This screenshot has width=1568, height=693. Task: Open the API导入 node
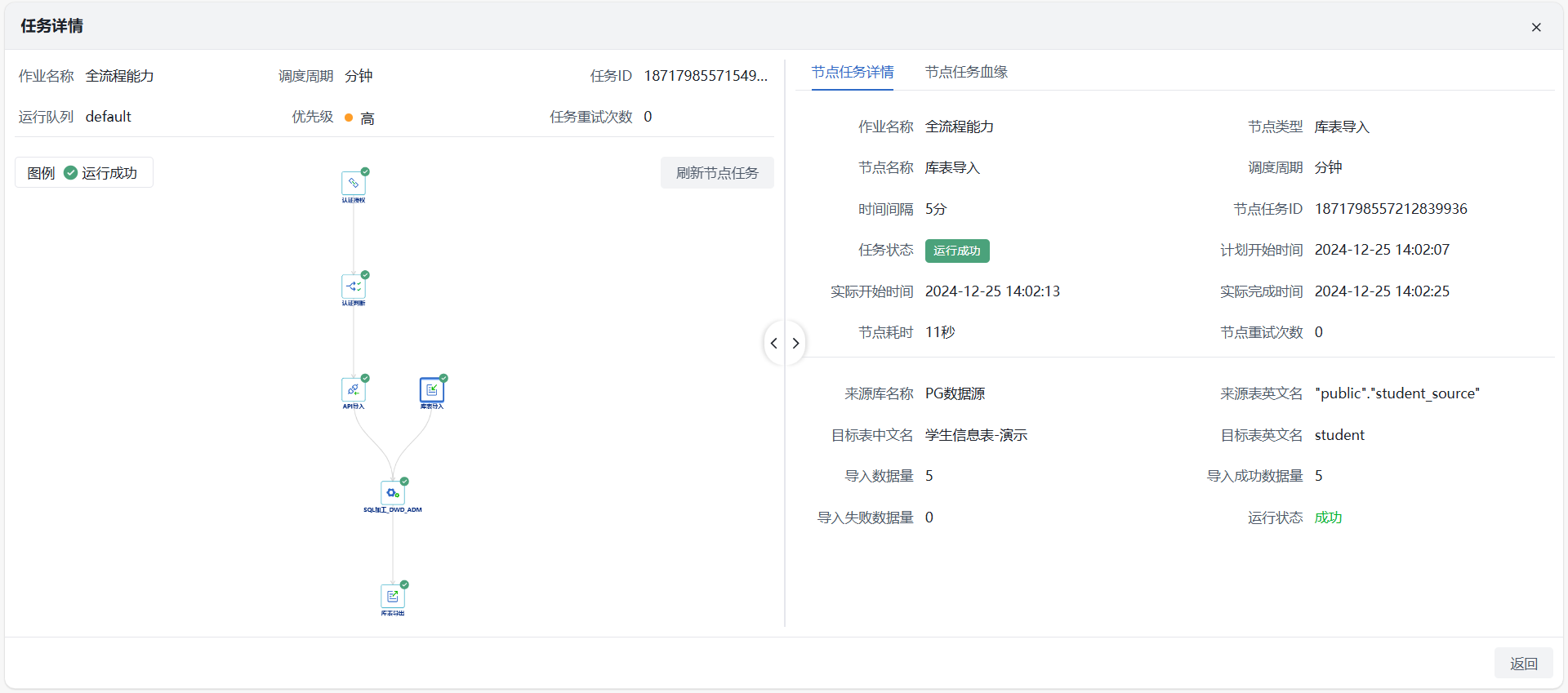353,390
